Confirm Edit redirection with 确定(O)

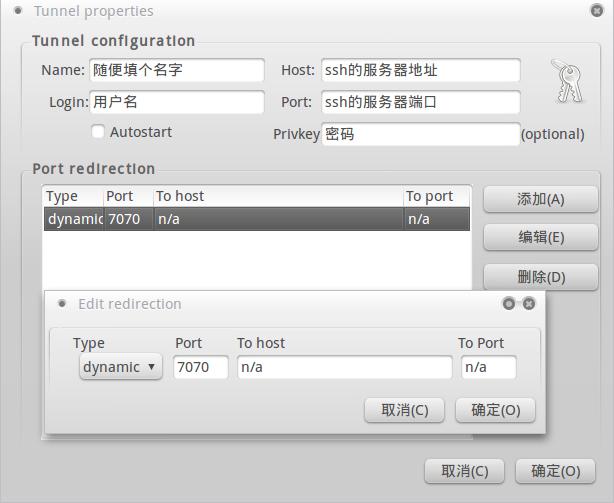pyautogui.click(x=495, y=410)
